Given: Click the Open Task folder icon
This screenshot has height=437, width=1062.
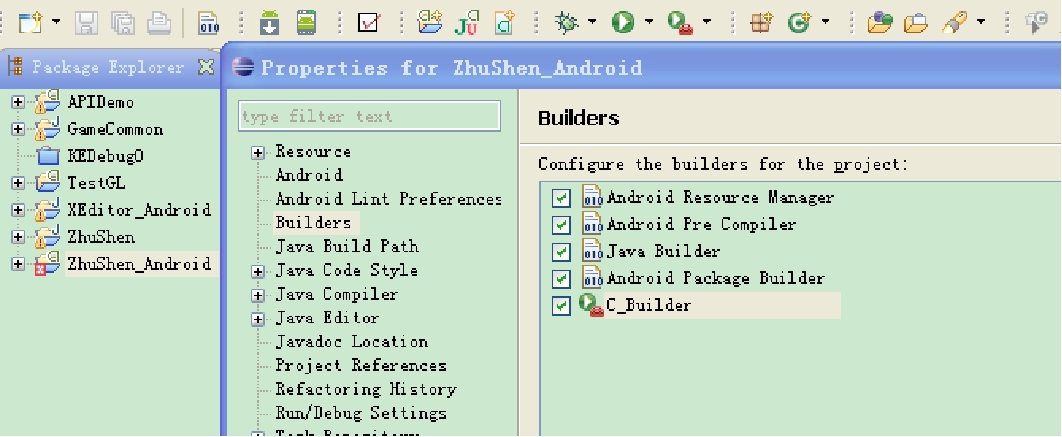Looking at the screenshot, I should click(916, 24).
